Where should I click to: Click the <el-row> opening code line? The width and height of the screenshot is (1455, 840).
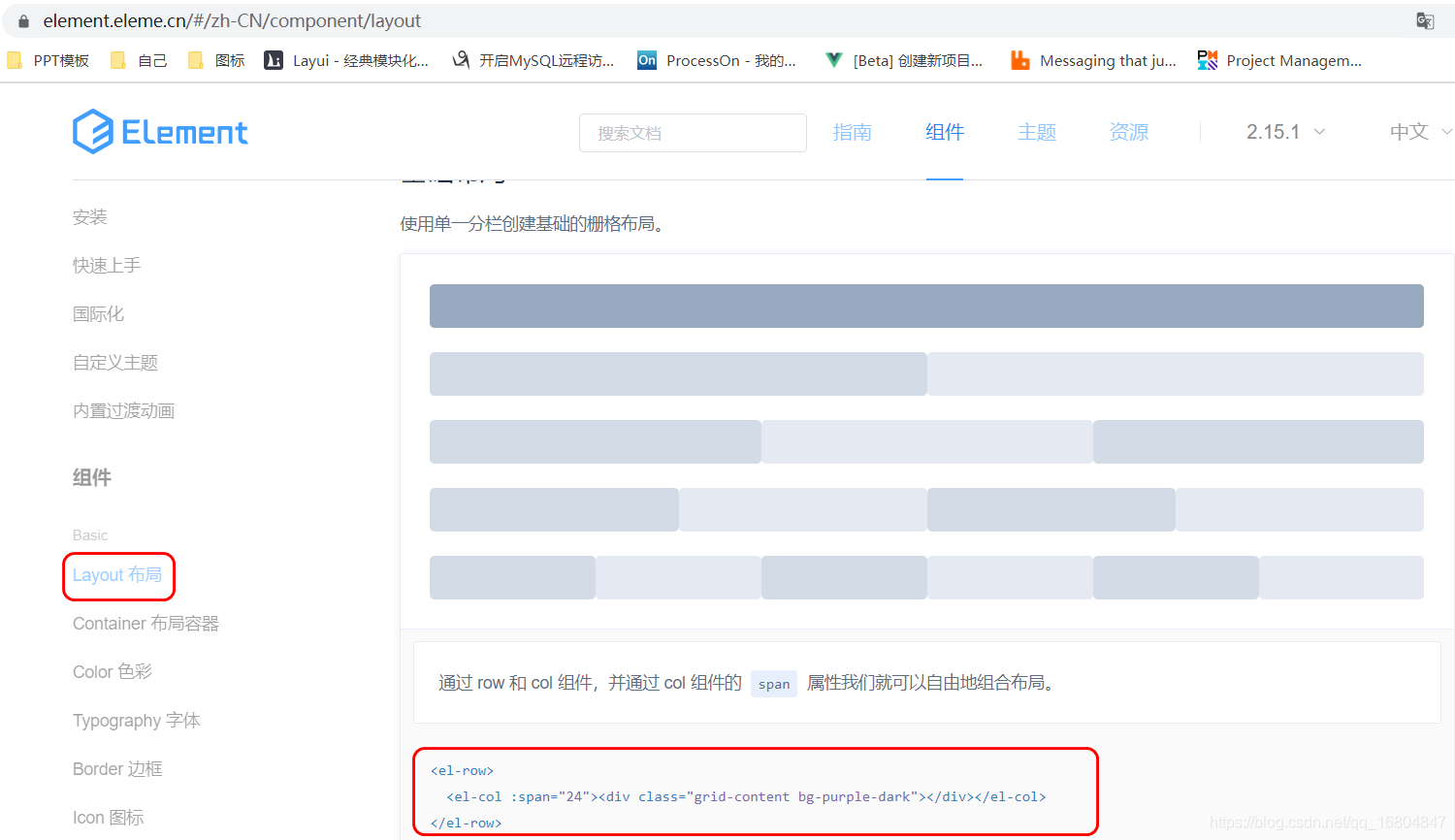pyautogui.click(x=463, y=770)
